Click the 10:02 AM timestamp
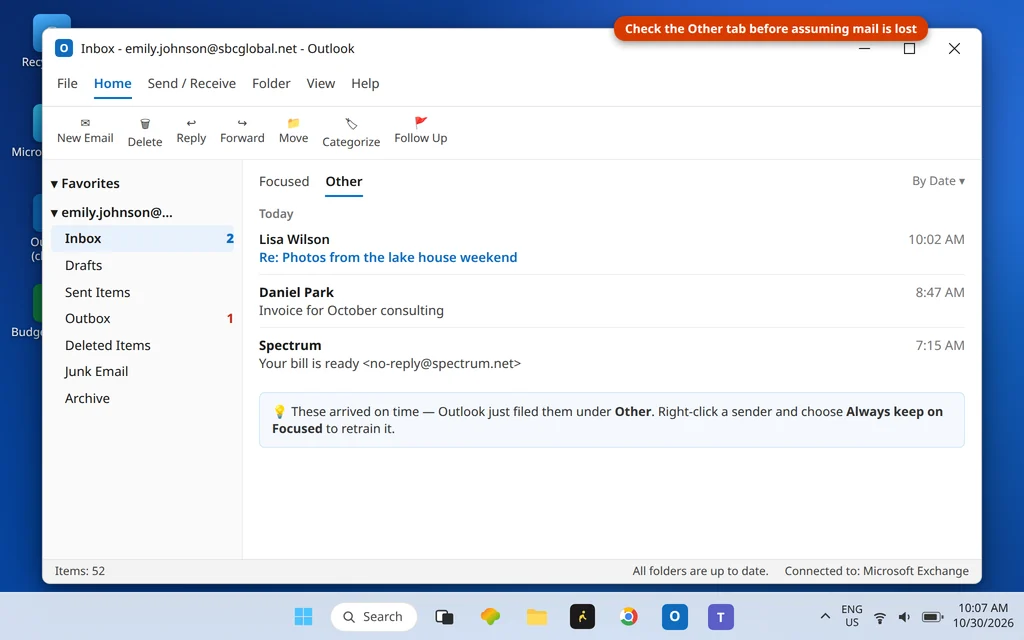The width and height of the screenshot is (1024, 640). tap(936, 239)
